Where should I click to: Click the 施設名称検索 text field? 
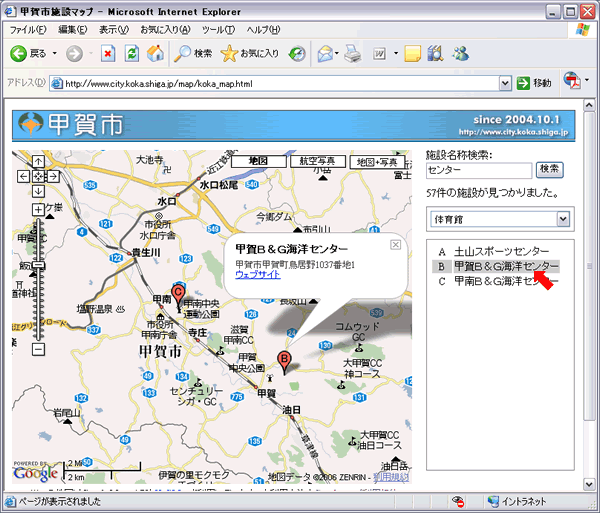tap(479, 170)
